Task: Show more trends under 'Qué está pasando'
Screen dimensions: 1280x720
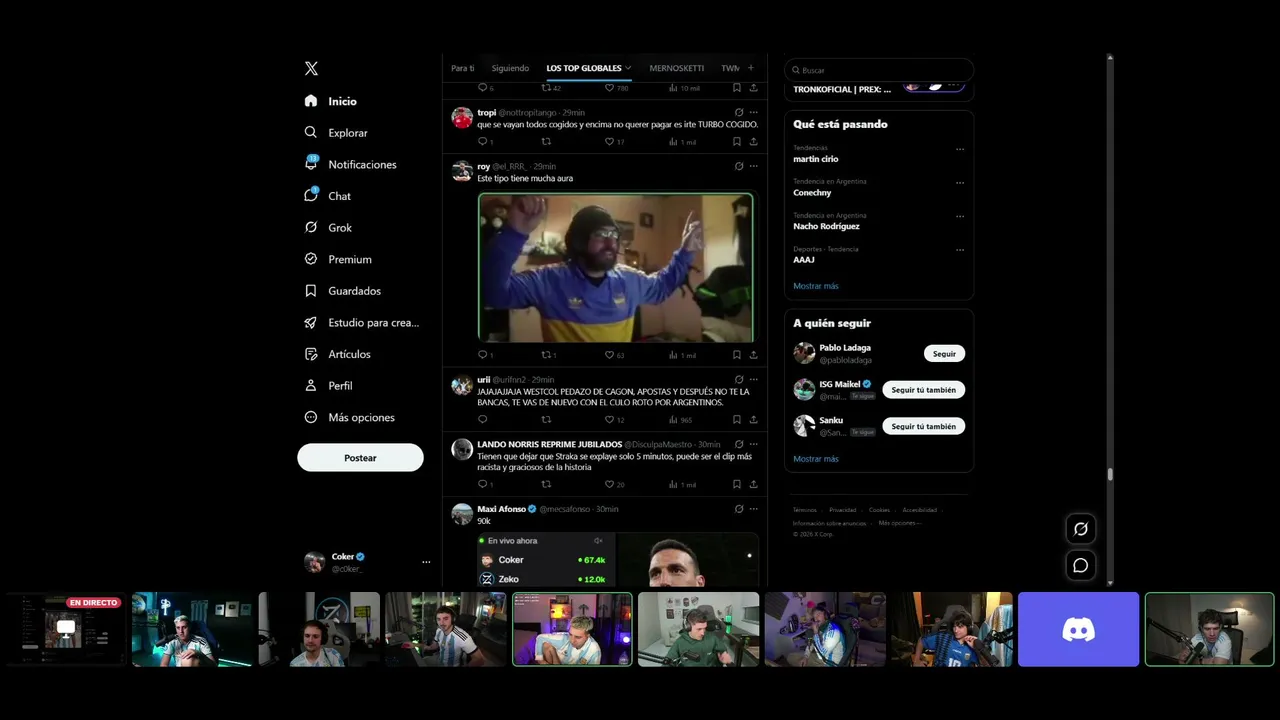Action: [816, 286]
